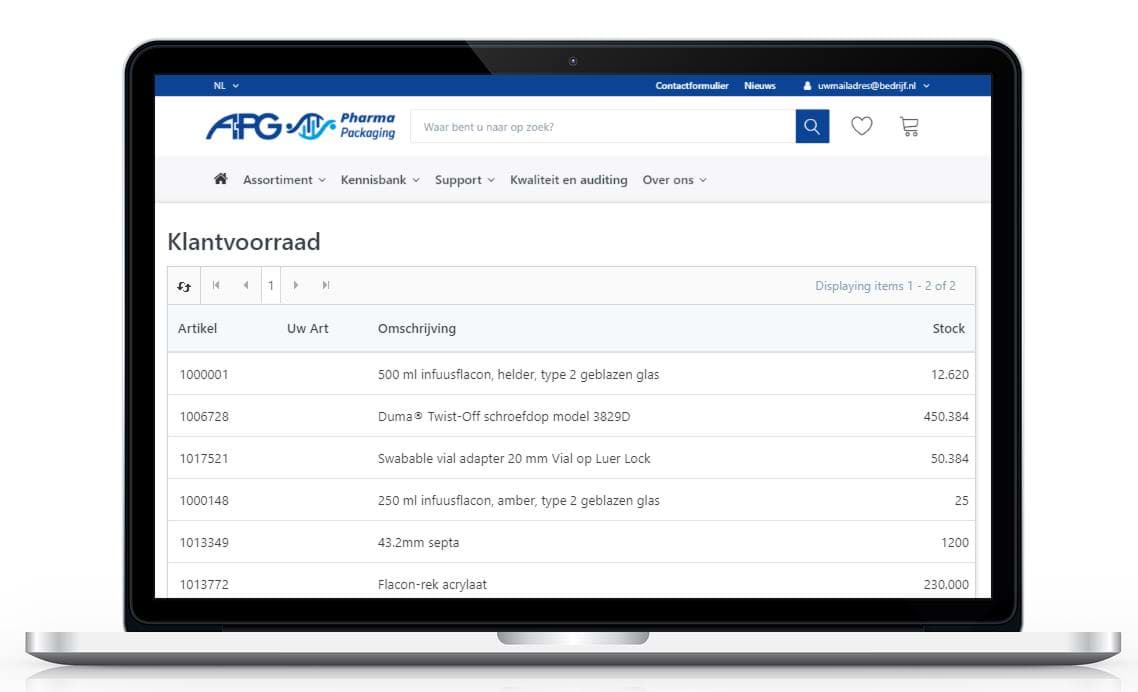Open Kwaliteit en auditing page
The image size is (1138, 692).
[x=569, y=180]
